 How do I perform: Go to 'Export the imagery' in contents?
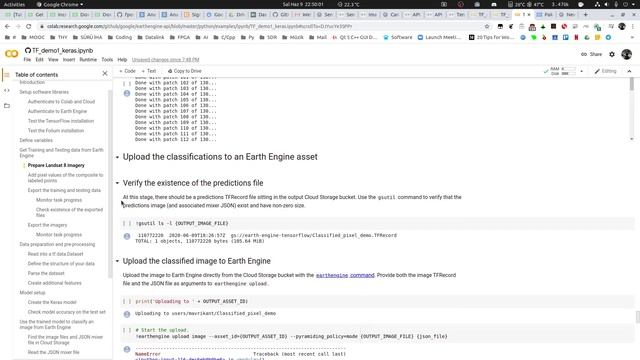[x=47, y=225]
